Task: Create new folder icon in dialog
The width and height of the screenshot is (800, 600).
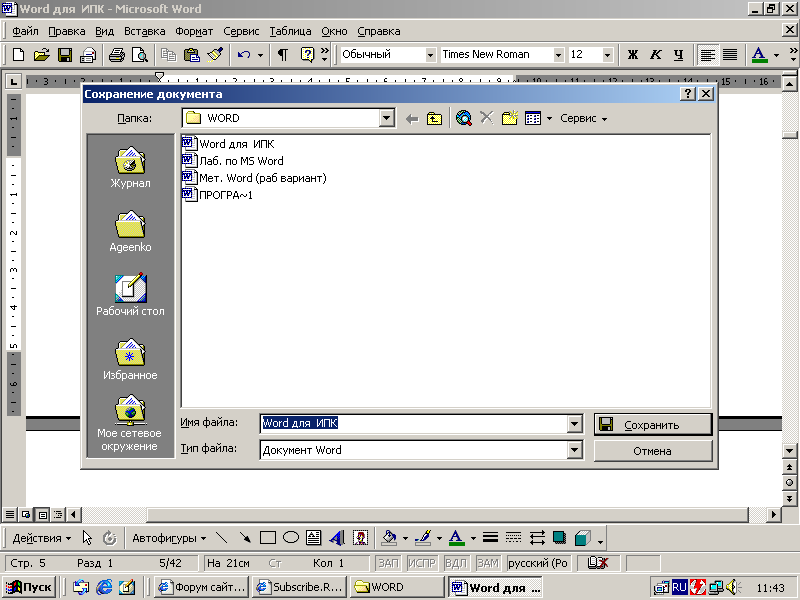Action: tap(510, 118)
